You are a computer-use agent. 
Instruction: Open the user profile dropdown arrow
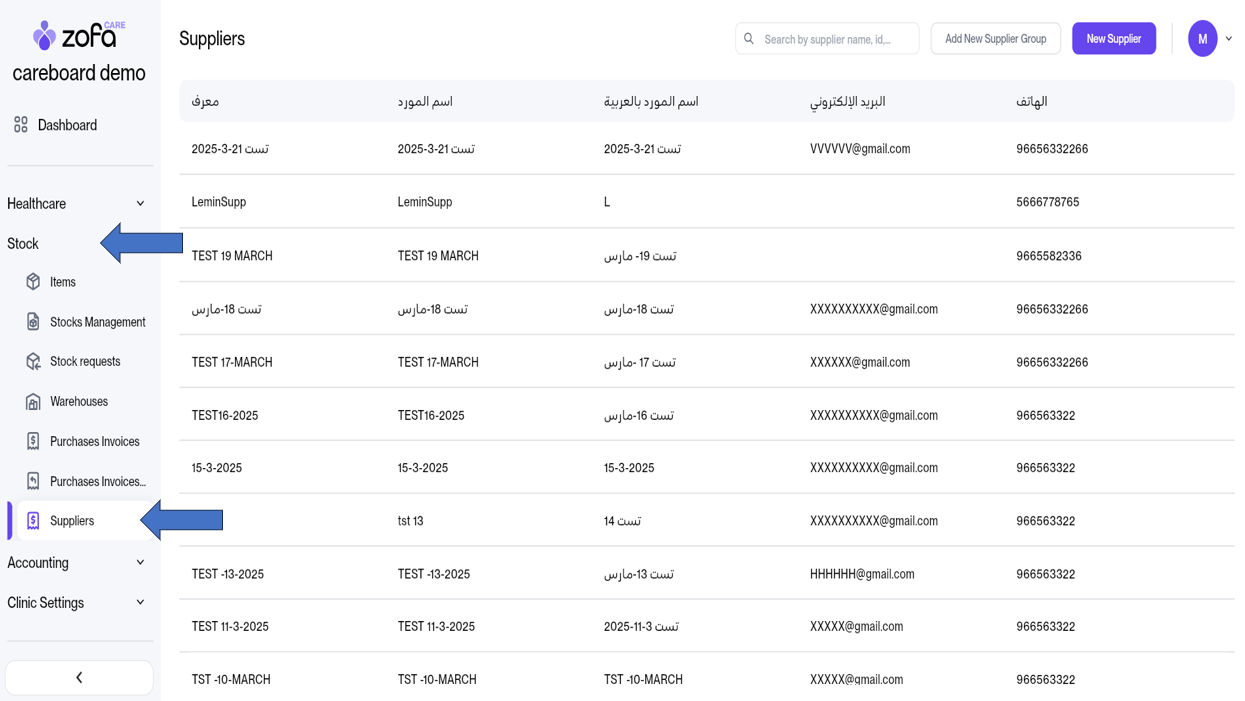point(1229,39)
